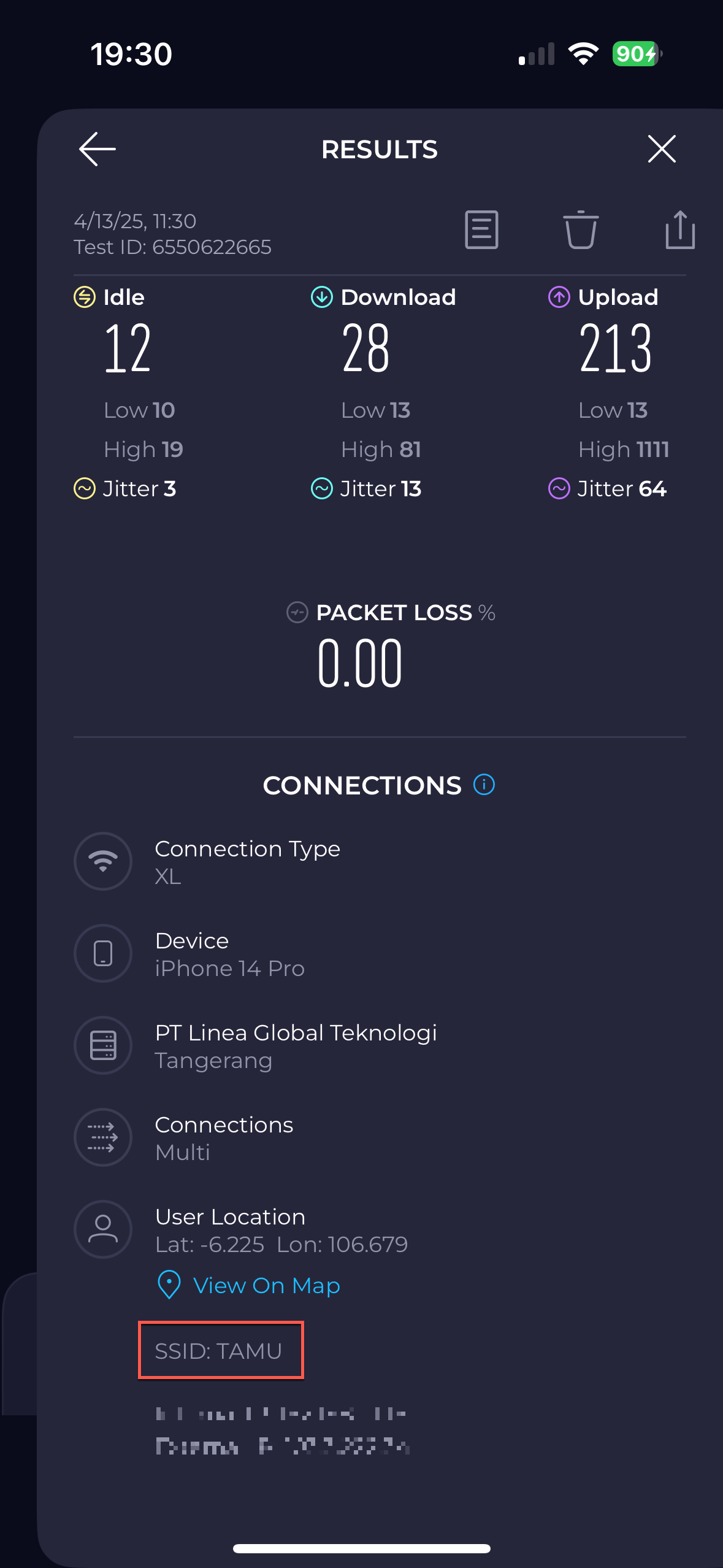The width and height of the screenshot is (723, 1568).
Task: Tap the Idle ping value 12
Action: click(x=128, y=348)
